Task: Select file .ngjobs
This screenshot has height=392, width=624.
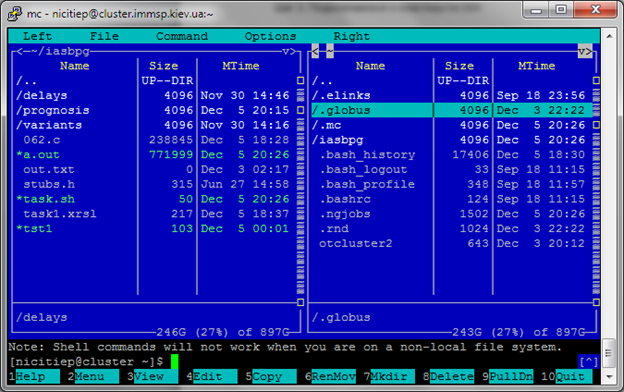Action: click(x=451, y=214)
